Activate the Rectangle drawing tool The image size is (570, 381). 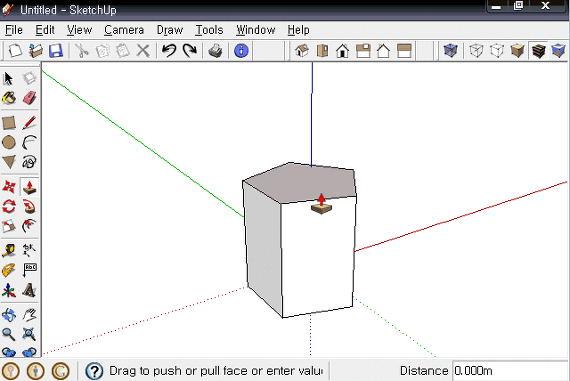9,123
